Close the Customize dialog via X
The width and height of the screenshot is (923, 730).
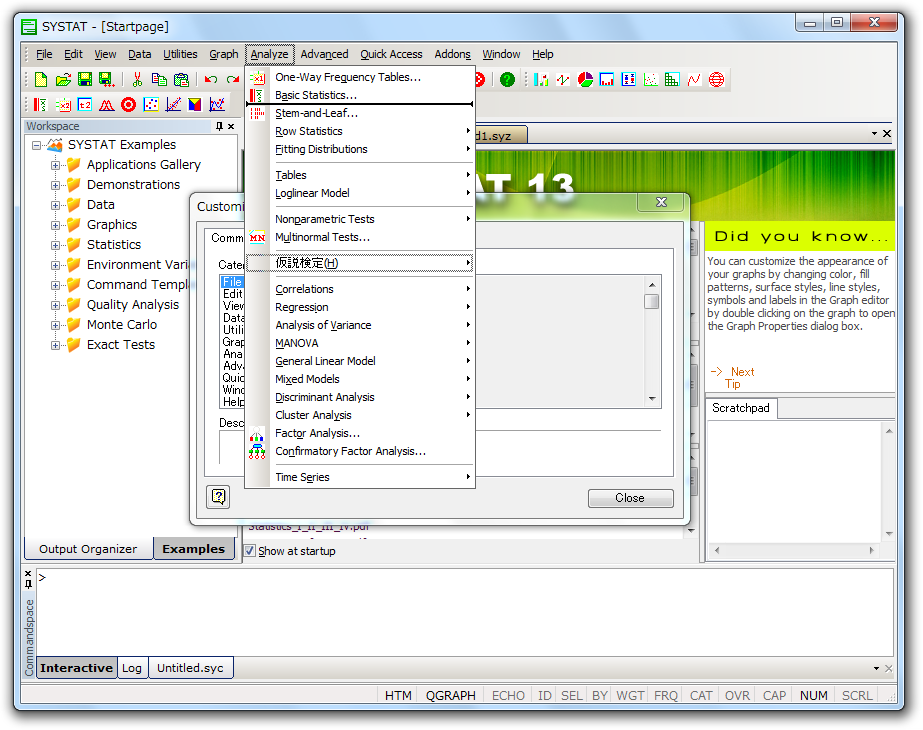(662, 202)
